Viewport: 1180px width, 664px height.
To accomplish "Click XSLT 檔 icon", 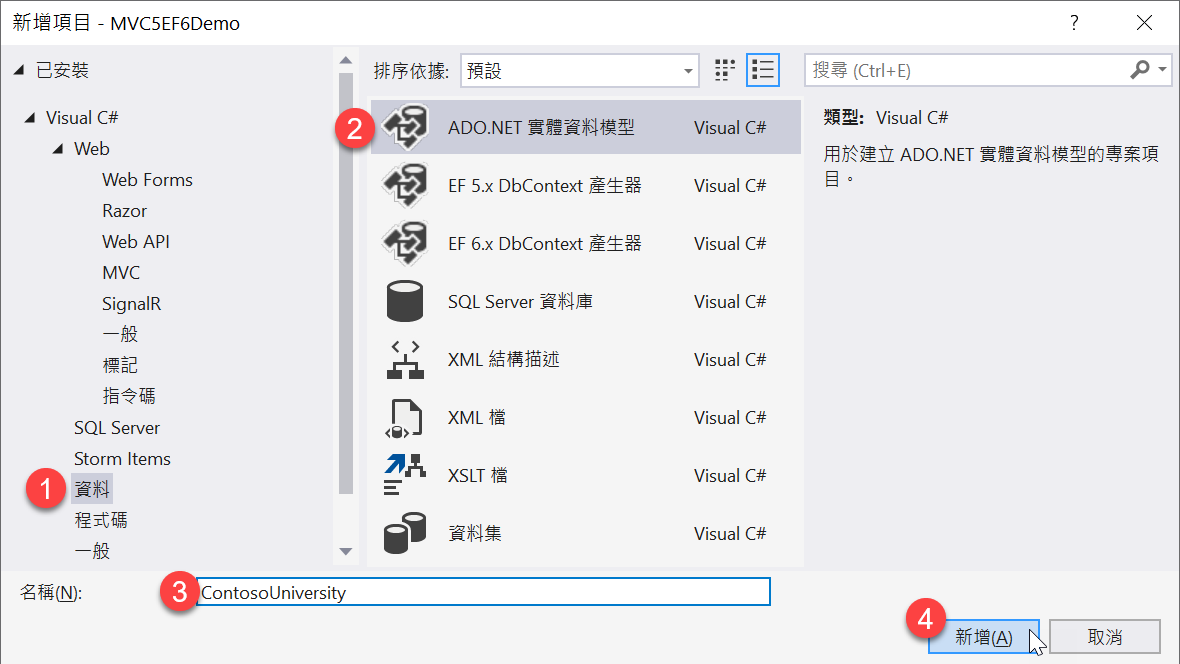I will pos(404,475).
